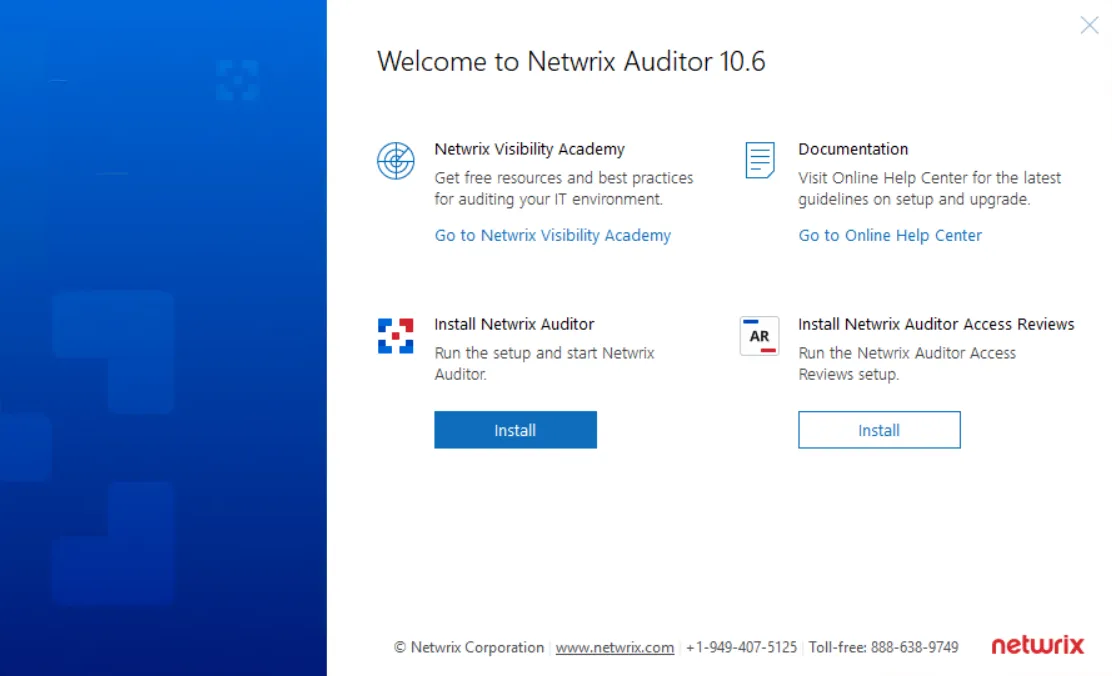Close the Netwrix Auditor welcome window
Viewport: 1112px width, 676px height.
[1089, 26]
